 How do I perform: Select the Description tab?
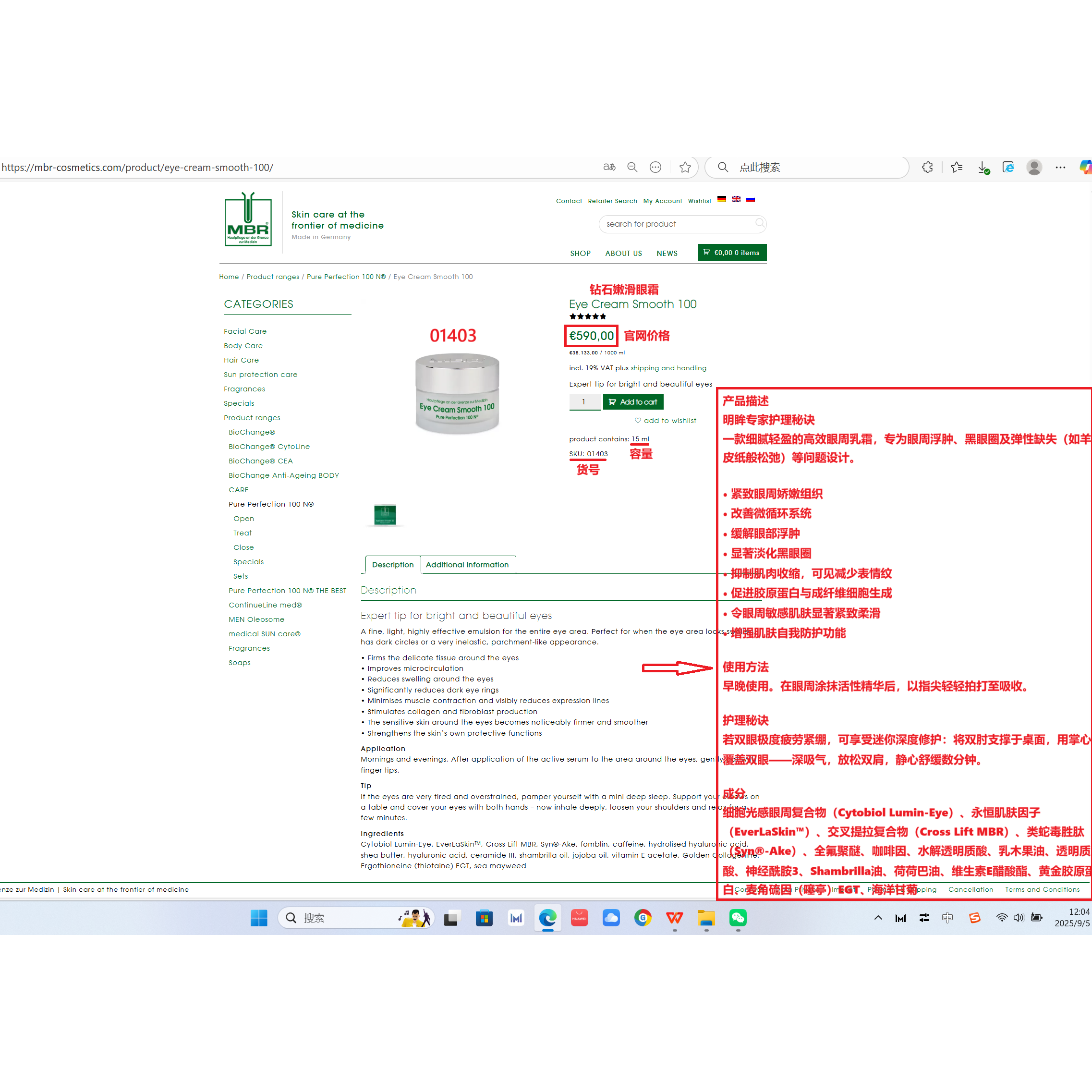392,565
